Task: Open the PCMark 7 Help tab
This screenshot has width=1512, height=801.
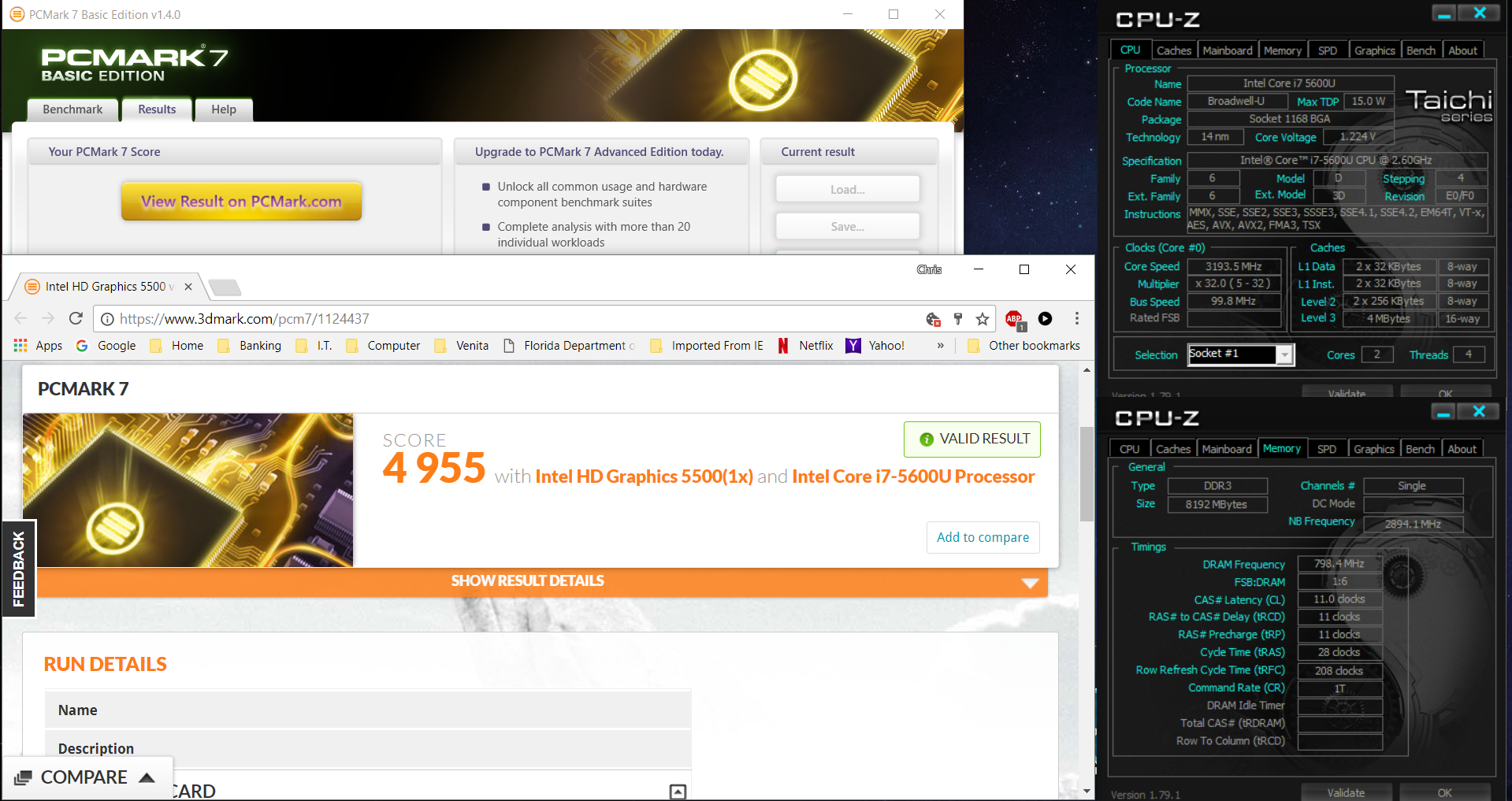Action: (224, 109)
